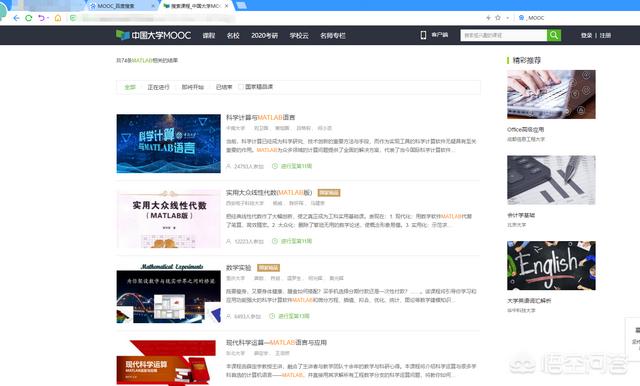This screenshot has width=640, height=386.
Task: Open the 现代科学运算 course thumbnail
Action: click(x=166, y=363)
